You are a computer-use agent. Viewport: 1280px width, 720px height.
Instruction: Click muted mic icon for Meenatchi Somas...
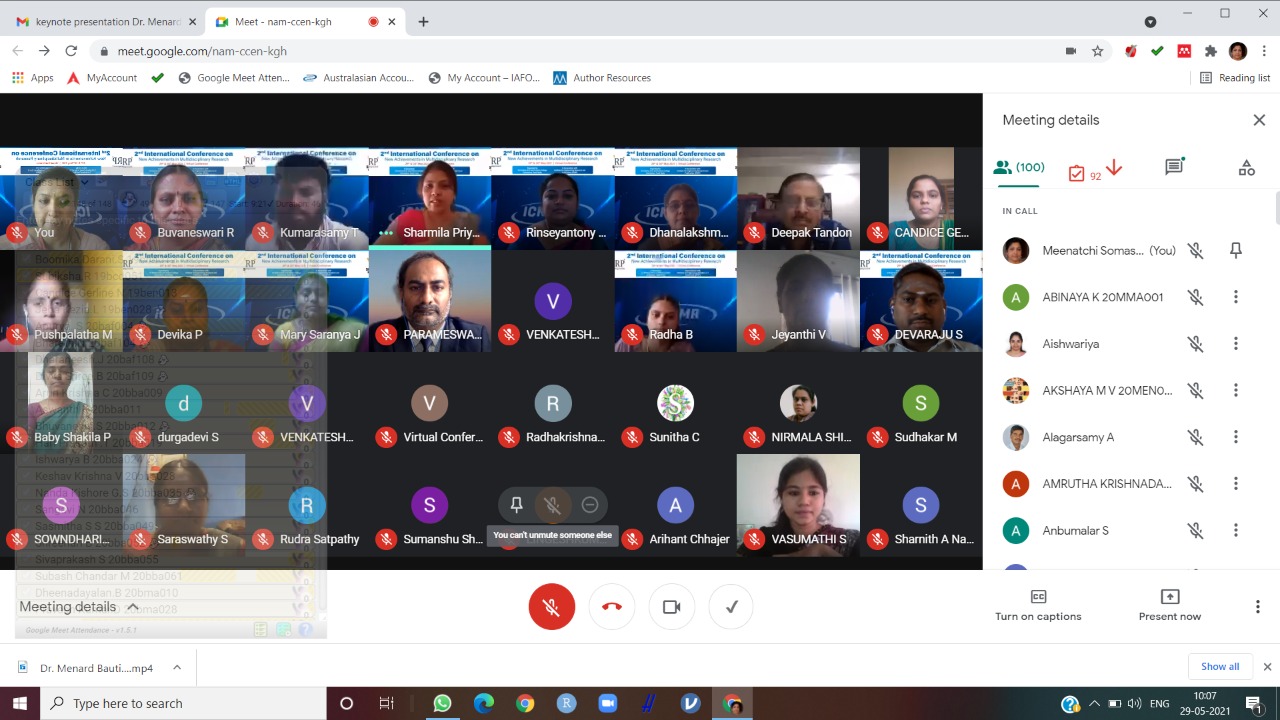pyautogui.click(x=1195, y=251)
